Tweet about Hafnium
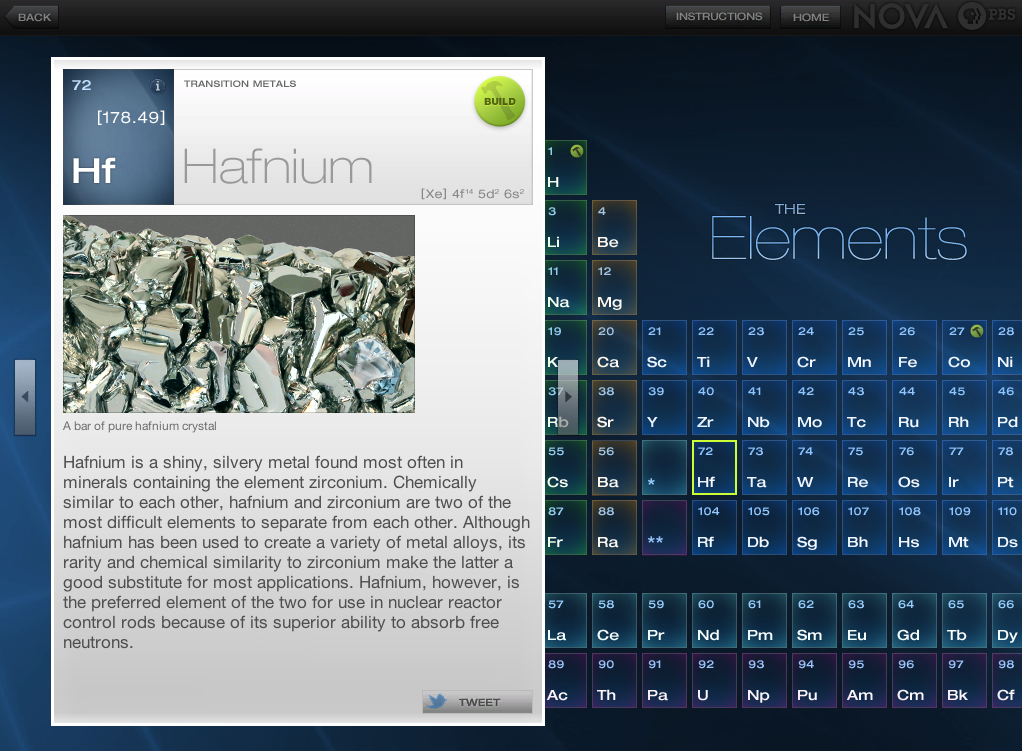1022x751 pixels. 477,701
